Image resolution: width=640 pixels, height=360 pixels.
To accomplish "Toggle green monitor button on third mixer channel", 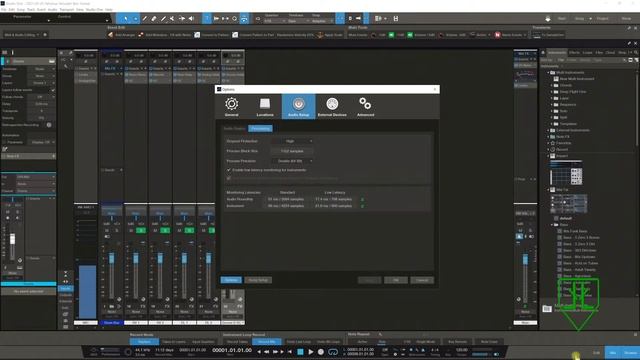I will click(165, 231).
